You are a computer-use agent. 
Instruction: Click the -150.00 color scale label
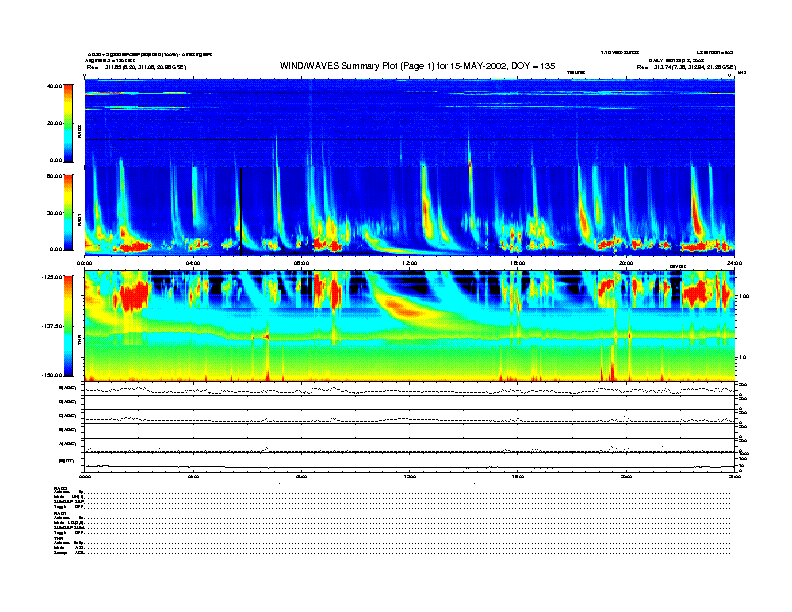pos(52,375)
